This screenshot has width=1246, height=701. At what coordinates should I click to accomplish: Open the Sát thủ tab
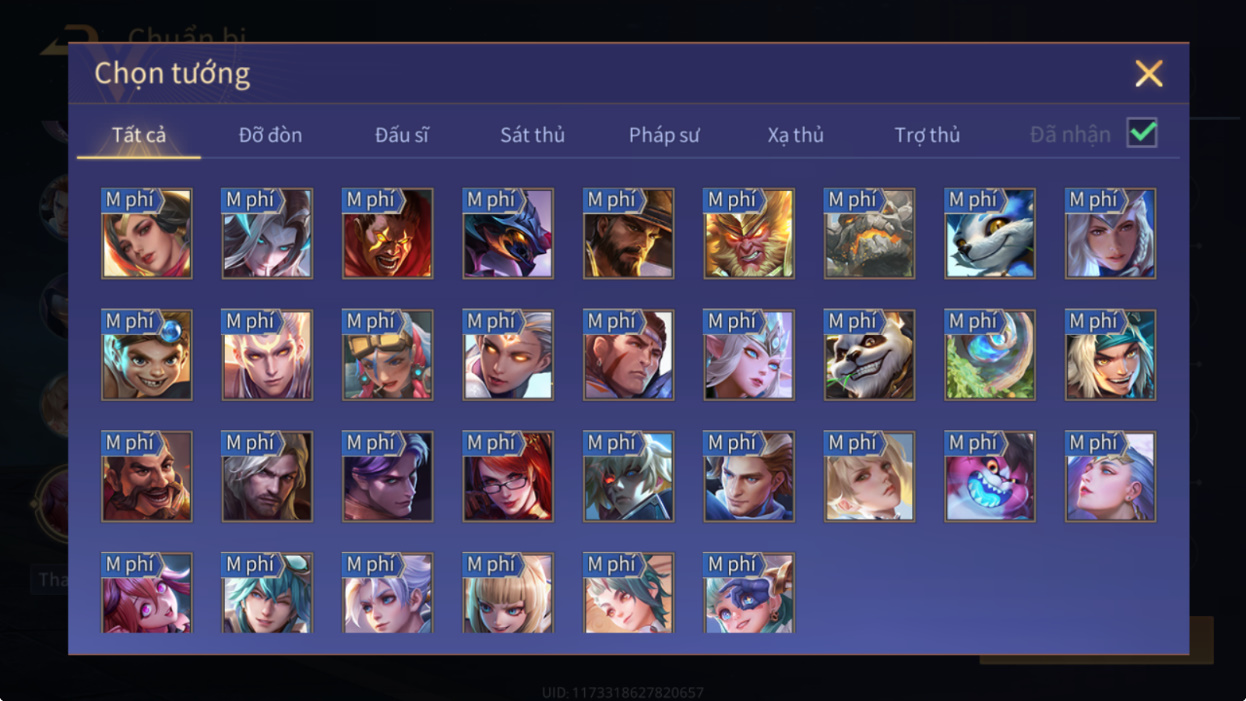[x=532, y=135]
